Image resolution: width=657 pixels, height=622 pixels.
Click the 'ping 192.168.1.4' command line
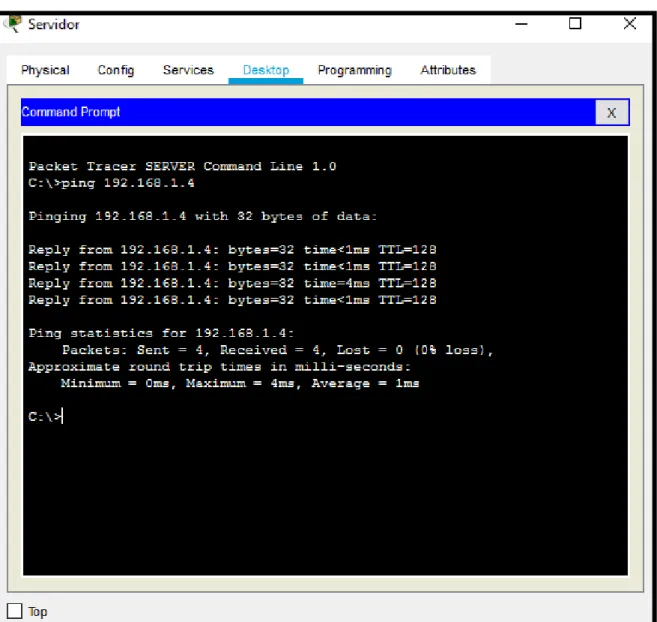coord(111,183)
